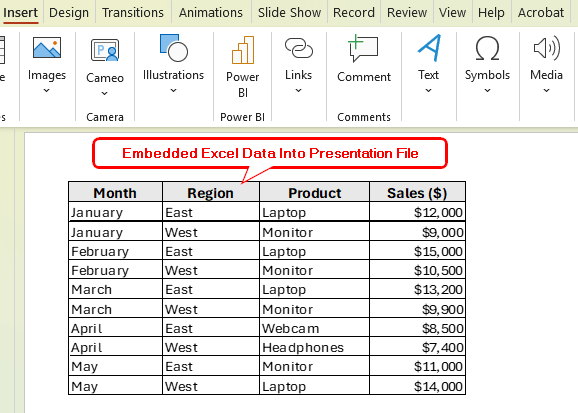Viewport: 578px width, 413px height.
Task: Click the Monitor cell in May row
Action: pos(314,366)
